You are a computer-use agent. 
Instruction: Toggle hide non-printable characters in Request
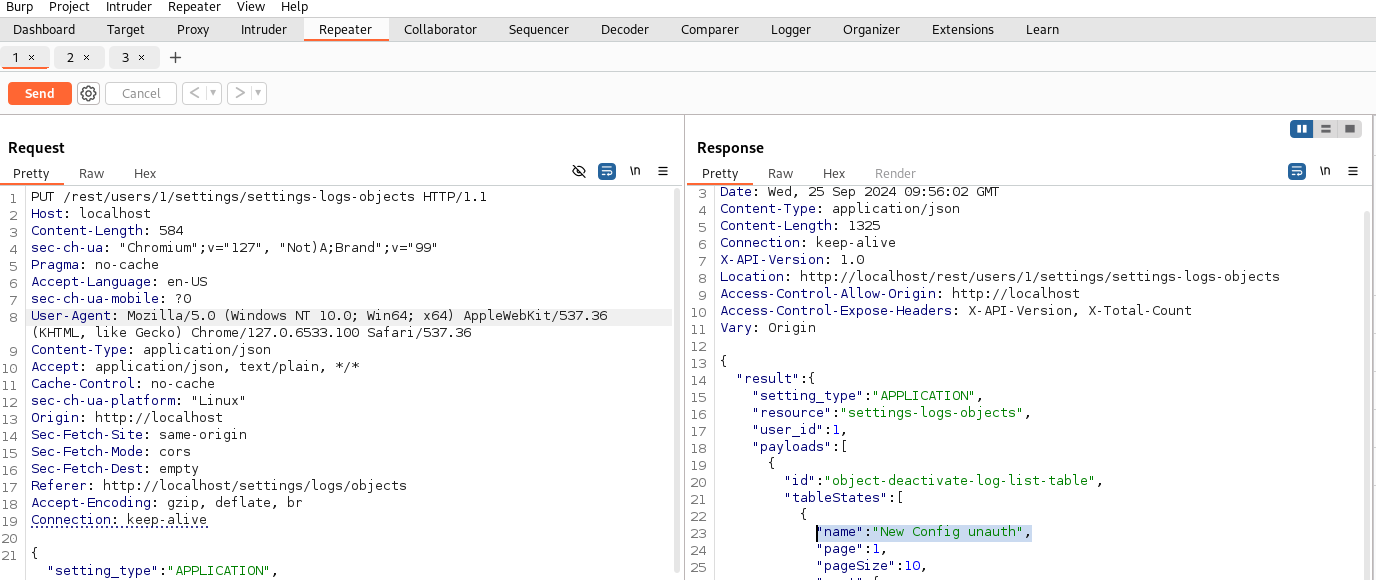coord(578,172)
